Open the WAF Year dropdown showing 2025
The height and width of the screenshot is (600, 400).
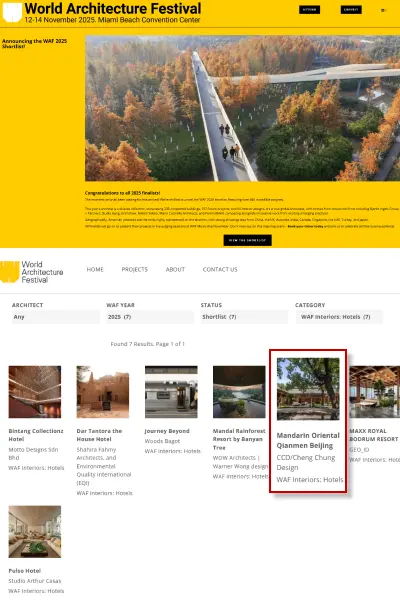[150, 317]
